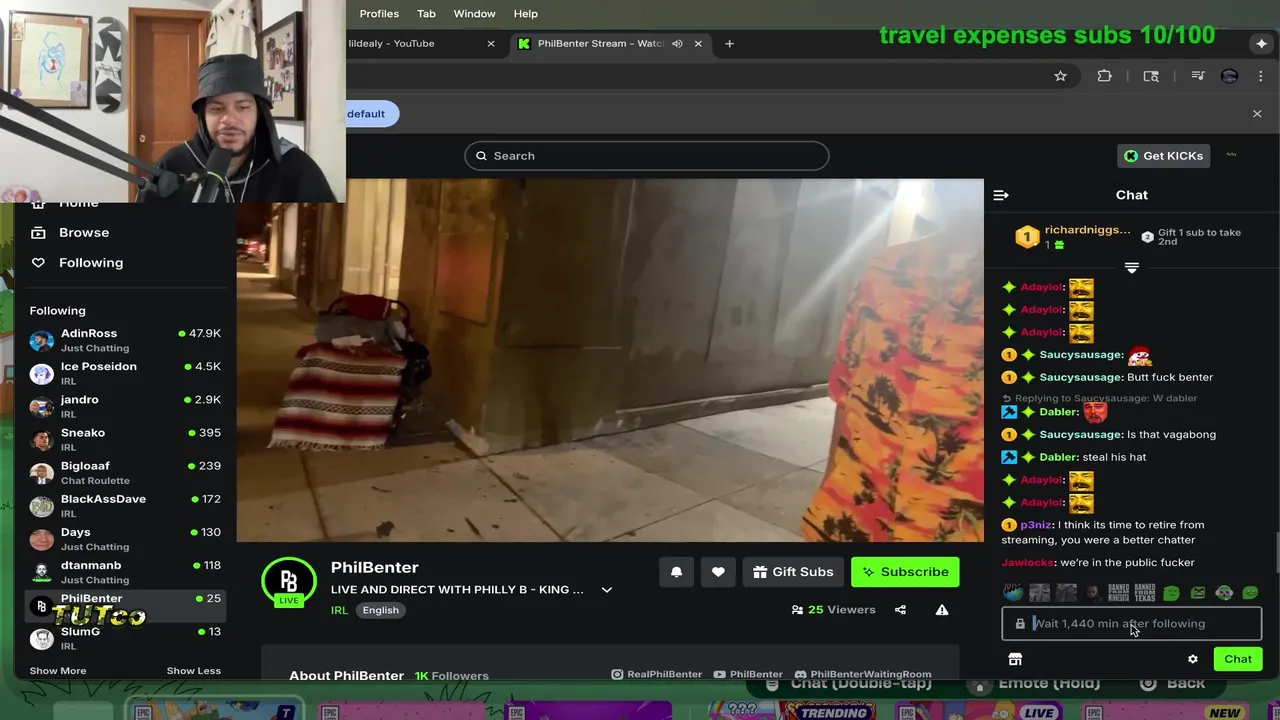The width and height of the screenshot is (1280, 720).
Task: Collapse the chat using the arrow icon
Action: click(1001, 195)
